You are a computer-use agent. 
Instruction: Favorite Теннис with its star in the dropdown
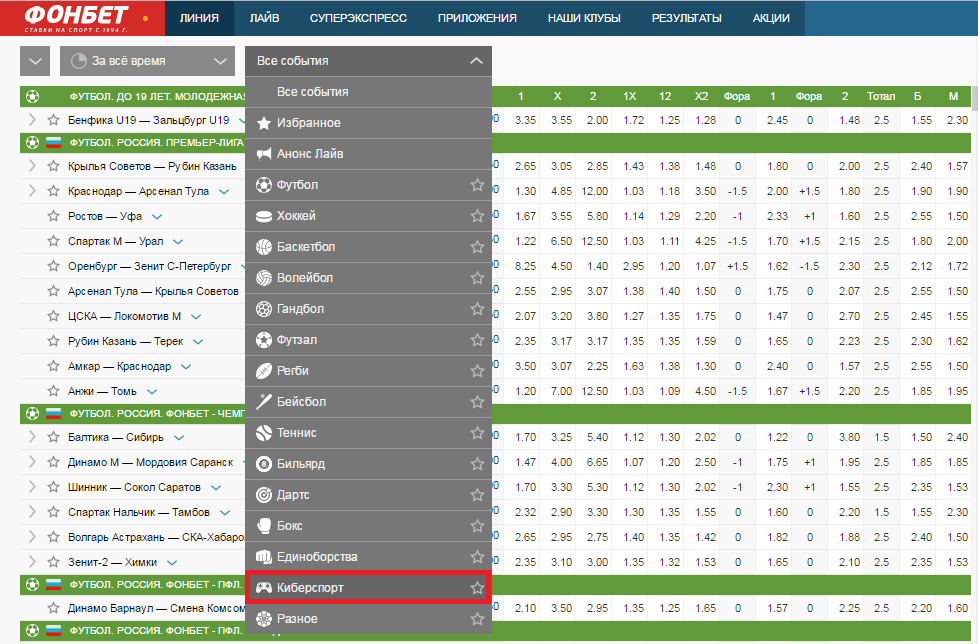(x=477, y=433)
